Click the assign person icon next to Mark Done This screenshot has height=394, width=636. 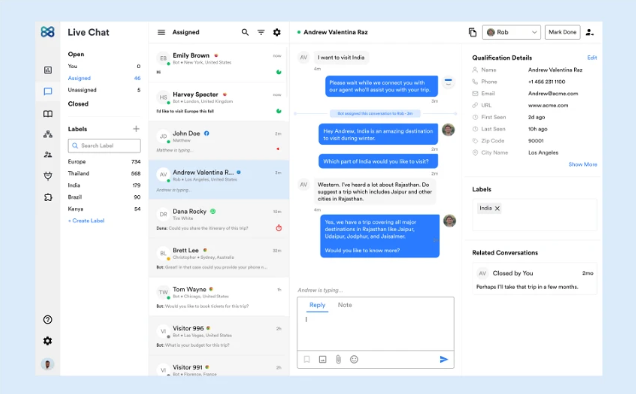[590, 32]
